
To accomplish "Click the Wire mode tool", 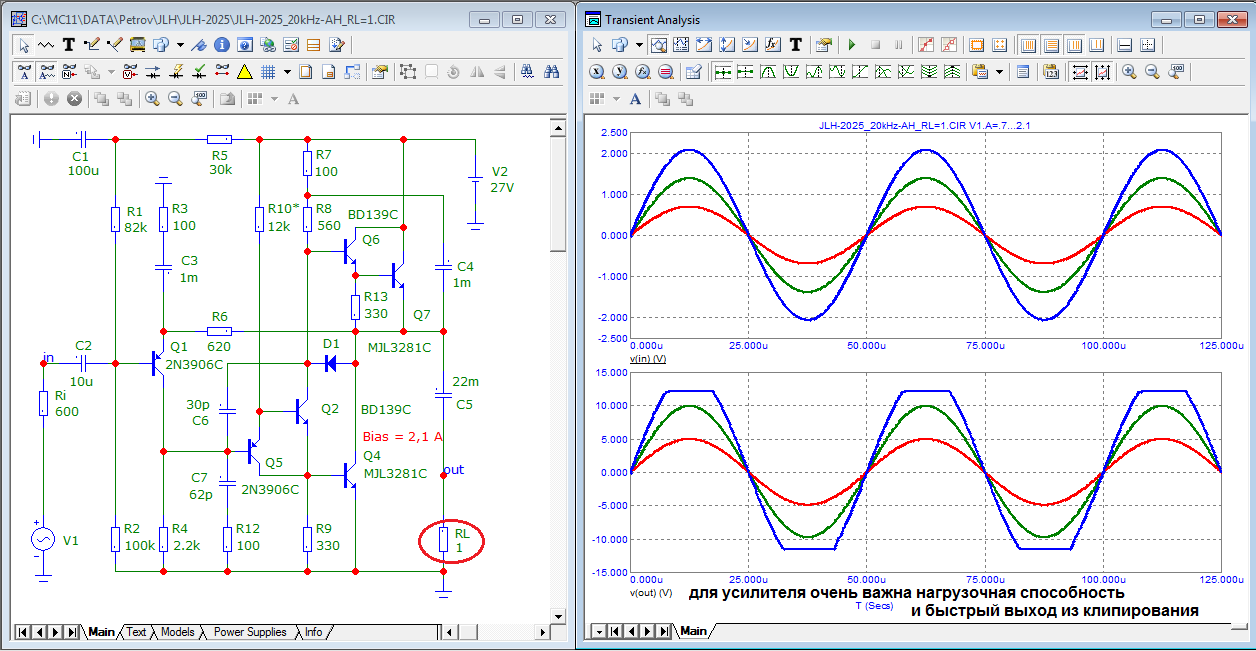I will click(x=92, y=45).
